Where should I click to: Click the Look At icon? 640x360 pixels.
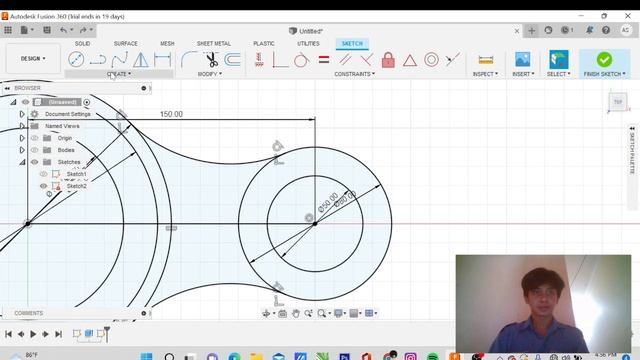pos(282,313)
